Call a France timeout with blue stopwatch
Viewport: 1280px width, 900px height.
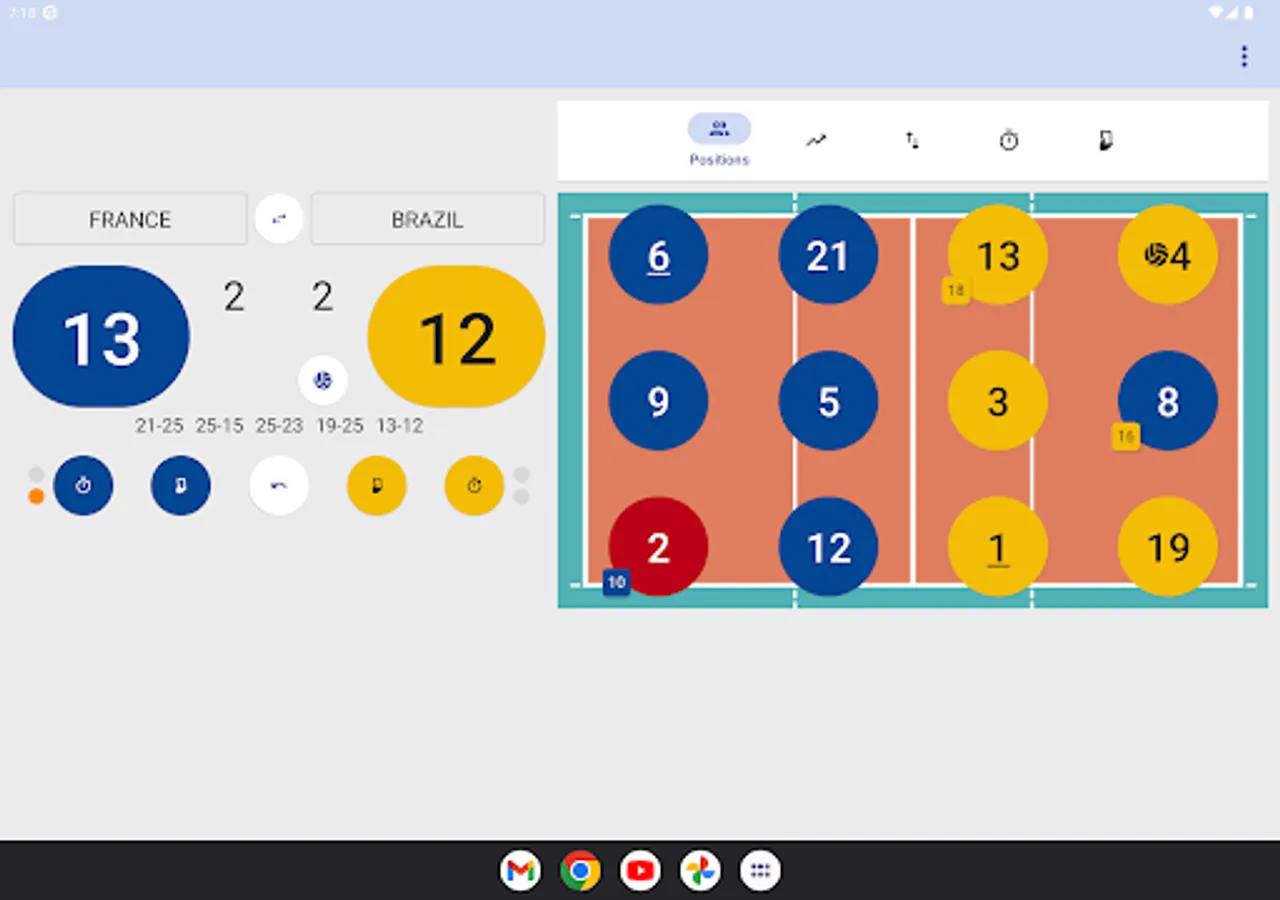pyautogui.click(x=83, y=486)
